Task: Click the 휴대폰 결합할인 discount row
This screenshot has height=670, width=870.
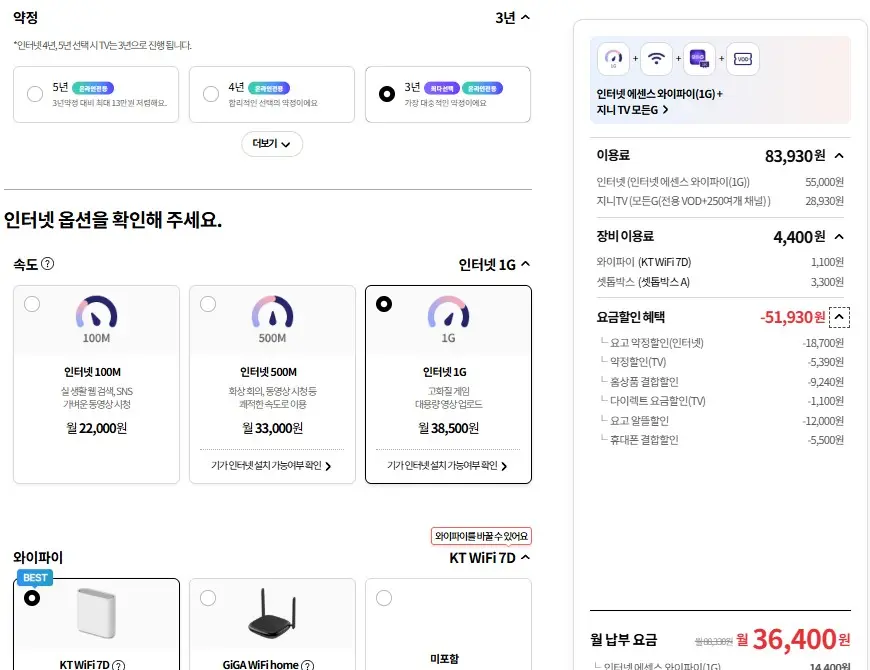Action: point(720,440)
